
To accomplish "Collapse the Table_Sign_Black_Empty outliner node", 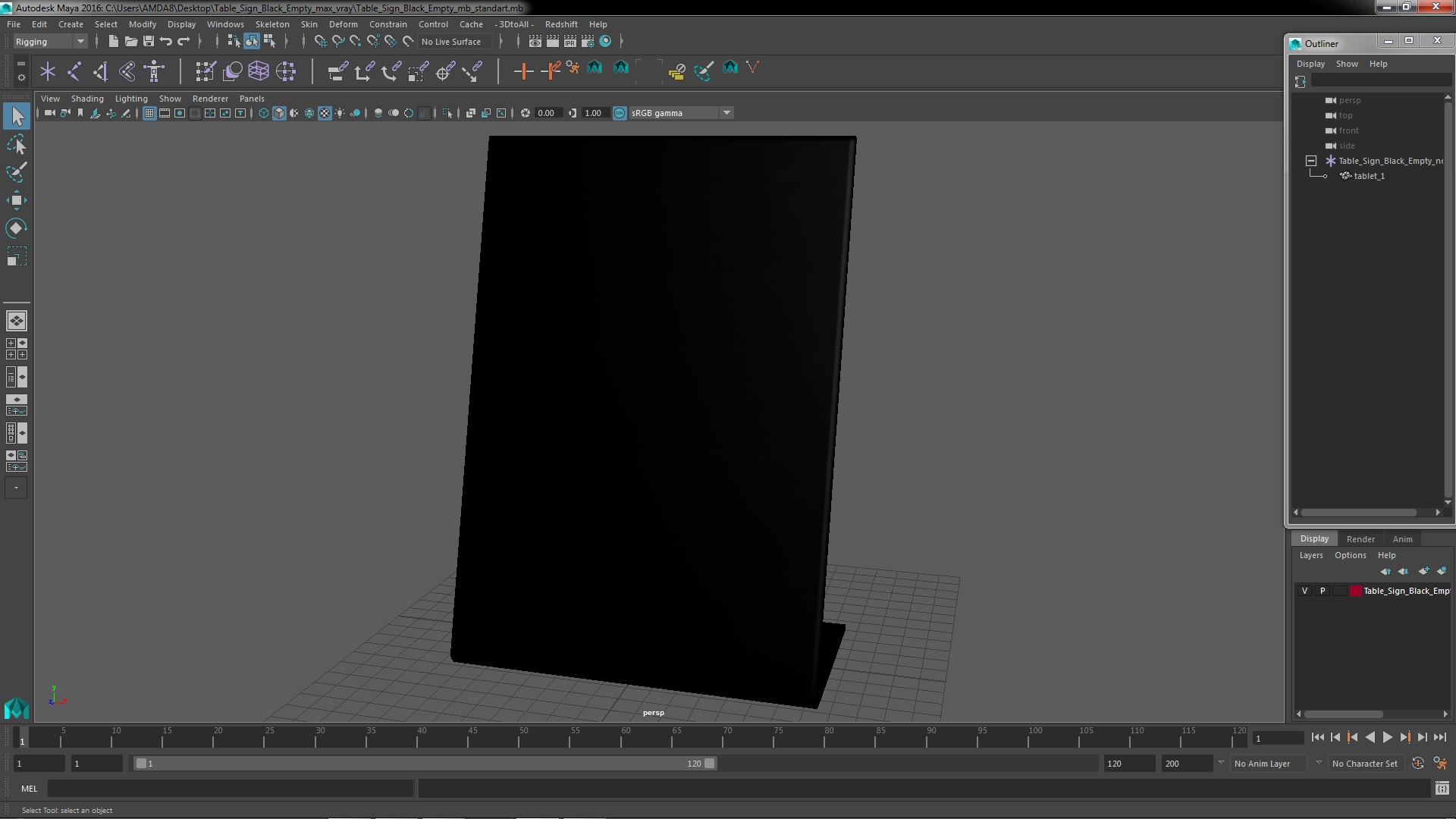I will pyautogui.click(x=1310, y=161).
